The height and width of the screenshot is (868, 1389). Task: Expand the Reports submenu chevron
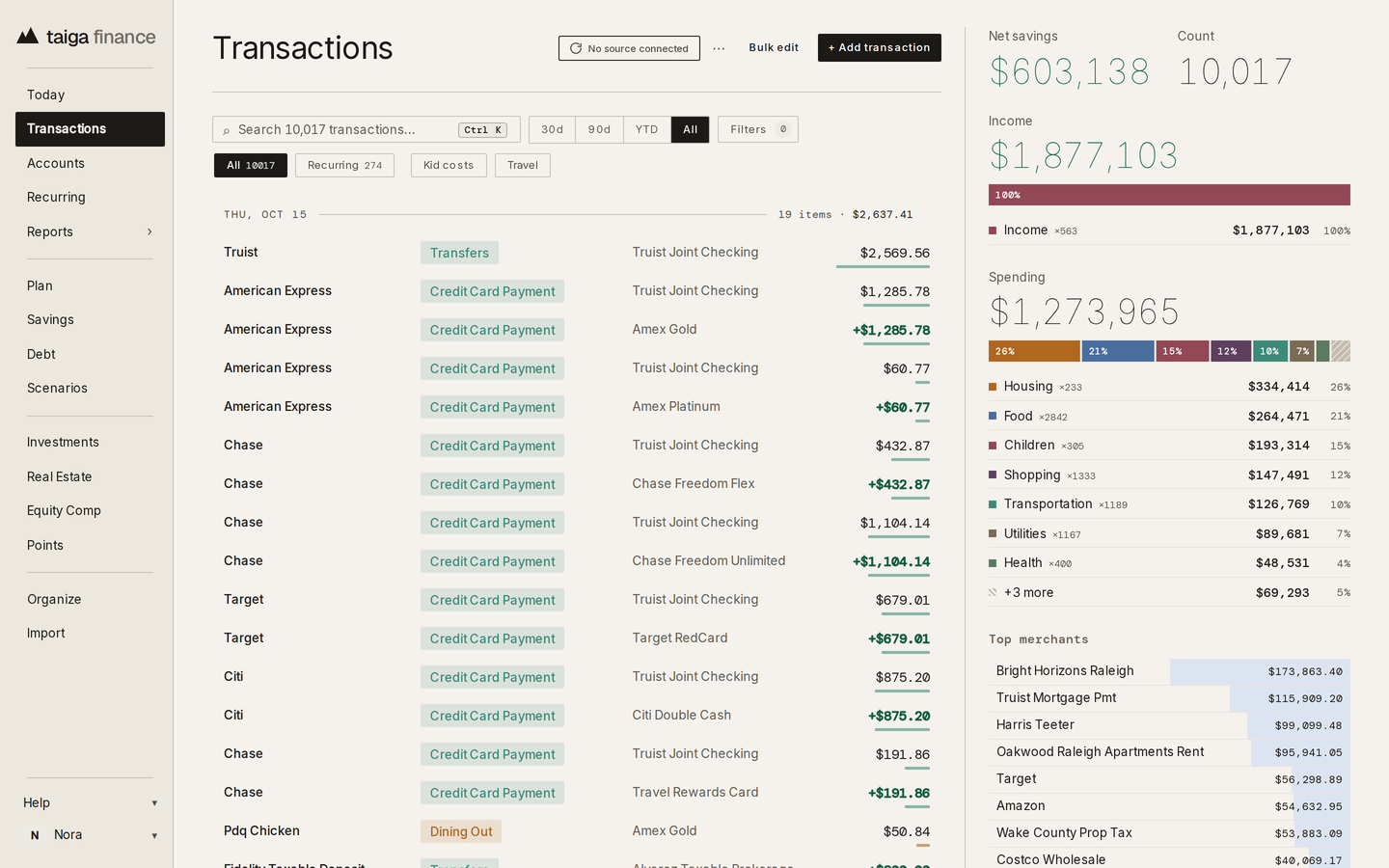click(150, 231)
